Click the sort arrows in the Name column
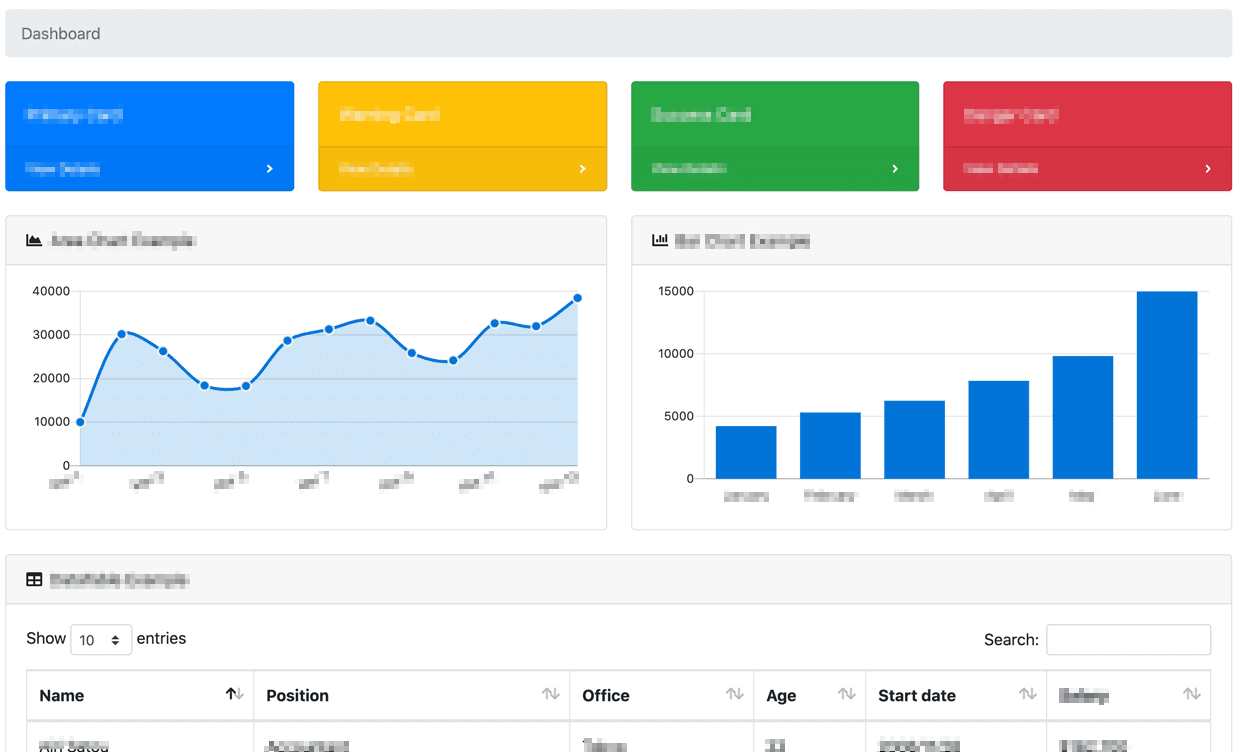Image resolution: width=1242 pixels, height=752 pixels. click(x=235, y=694)
